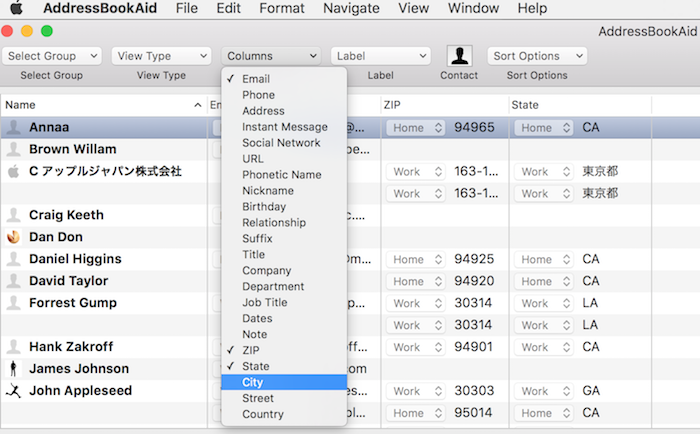Open the Select Group dropdown
The image size is (700, 434).
tap(52, 56)
